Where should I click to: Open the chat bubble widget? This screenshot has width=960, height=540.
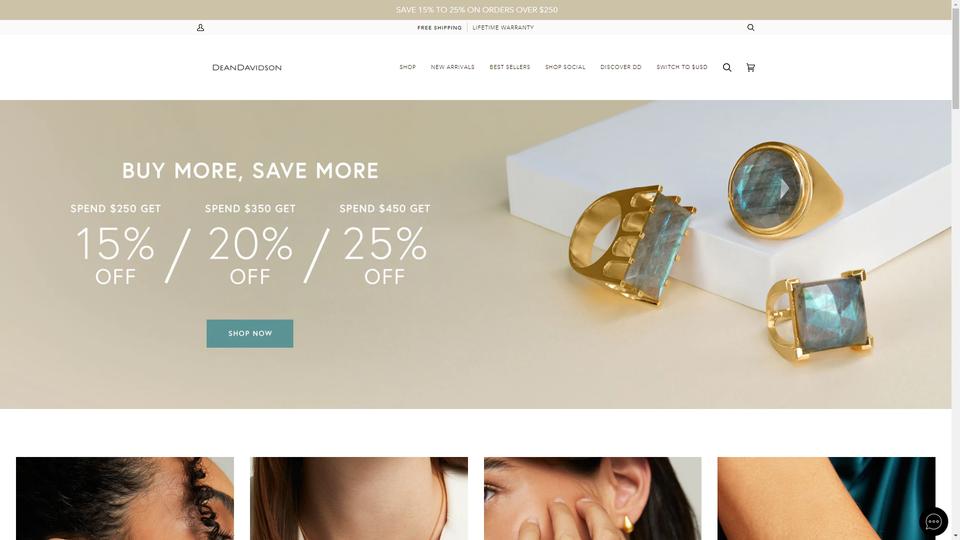[x=933, y=522]
